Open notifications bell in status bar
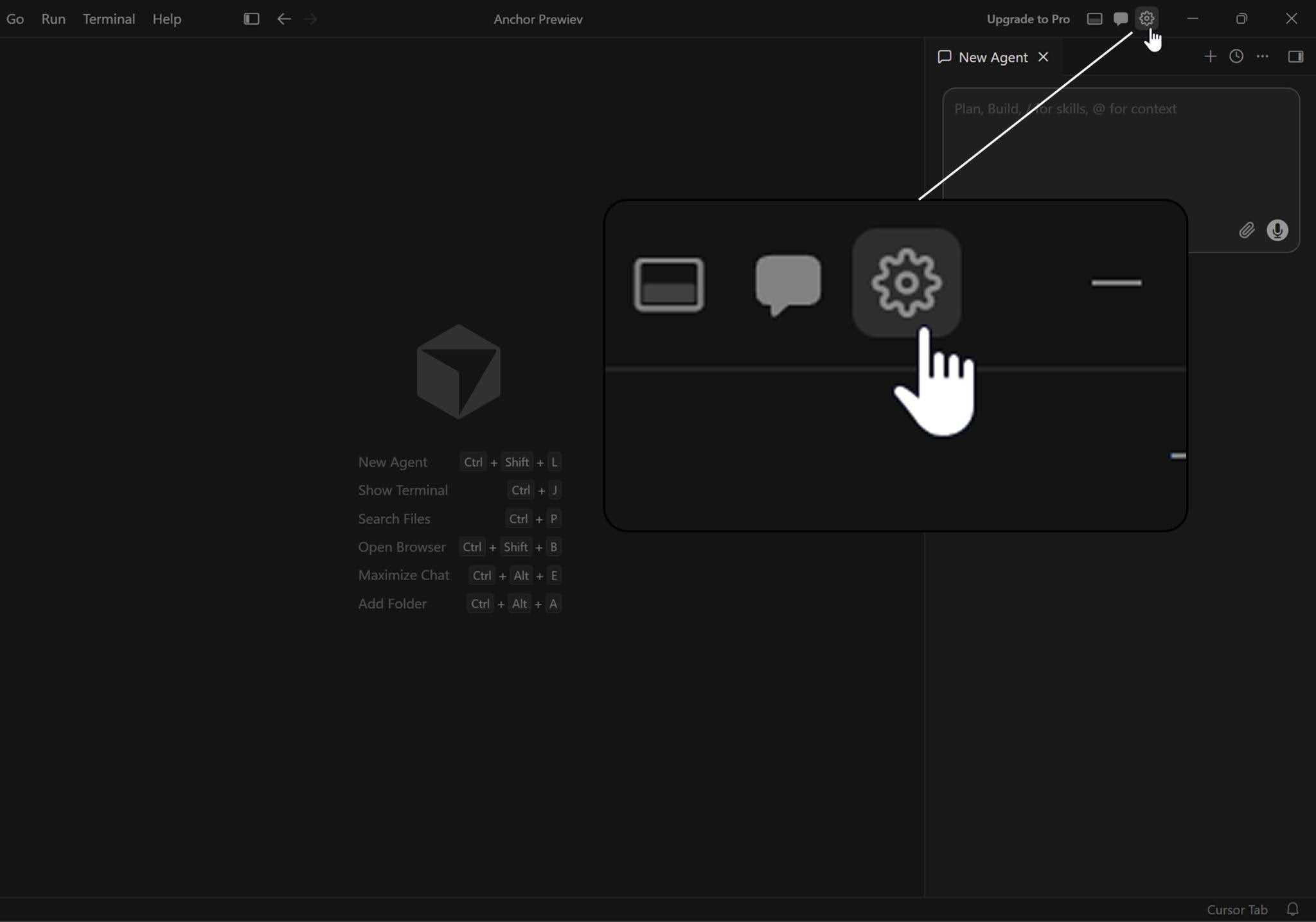Image resolution: width=1316 pixels, height=922 pixels. 1293,909
